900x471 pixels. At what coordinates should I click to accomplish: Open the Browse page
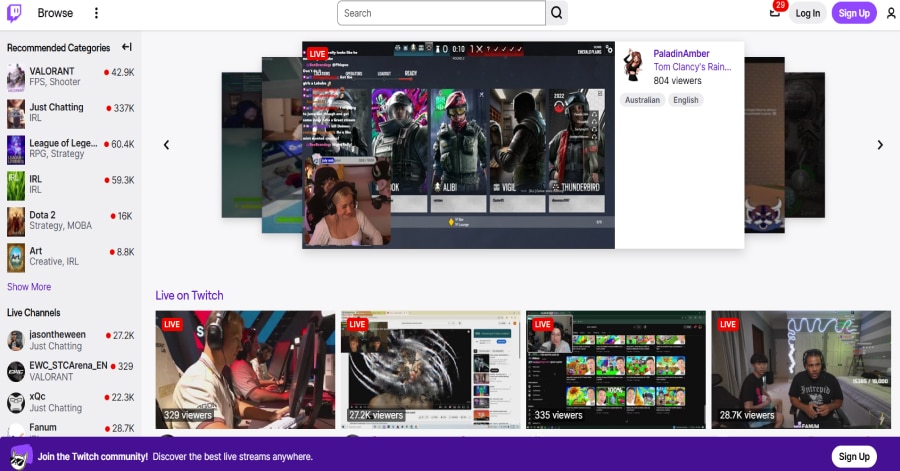tap(55, 13)
